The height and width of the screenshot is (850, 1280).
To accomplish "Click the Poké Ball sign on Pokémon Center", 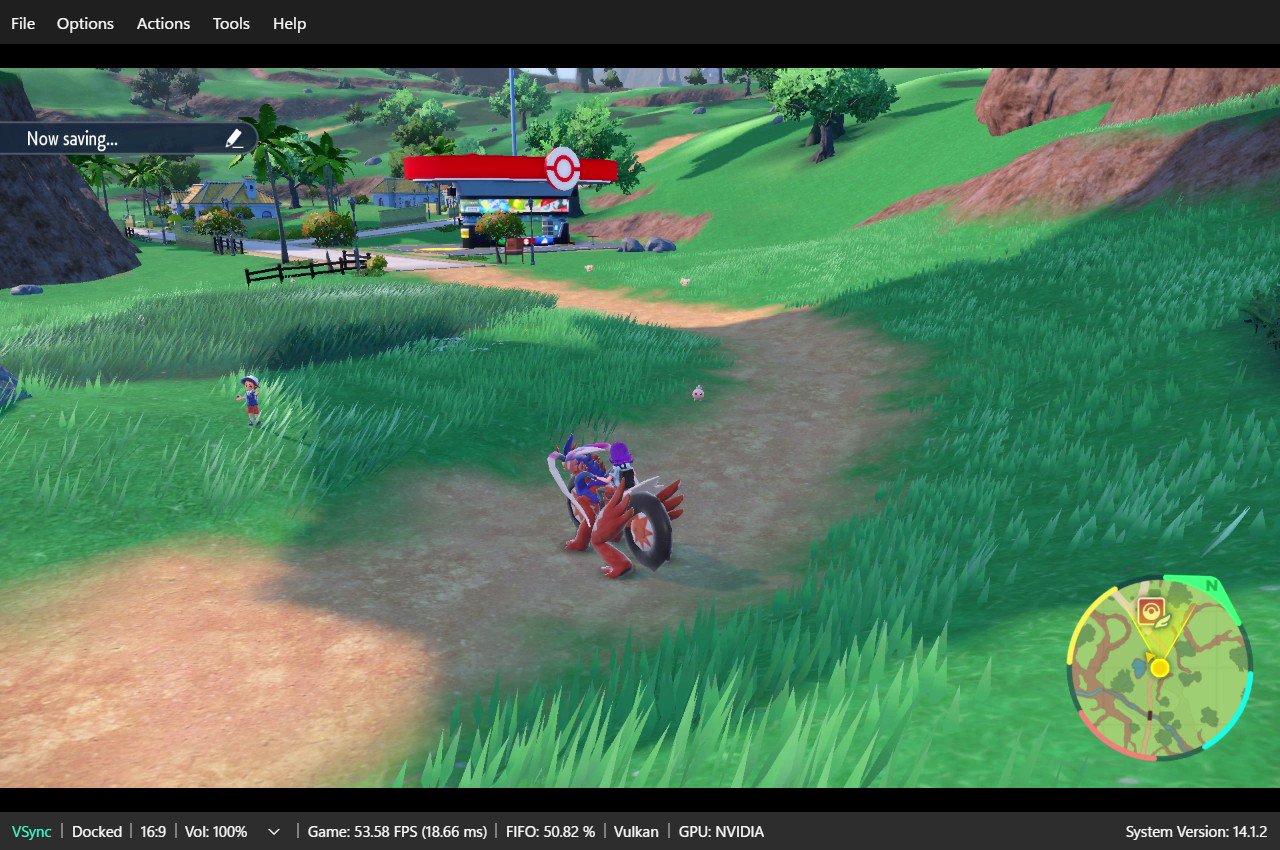I will click(x=562, y=168).
